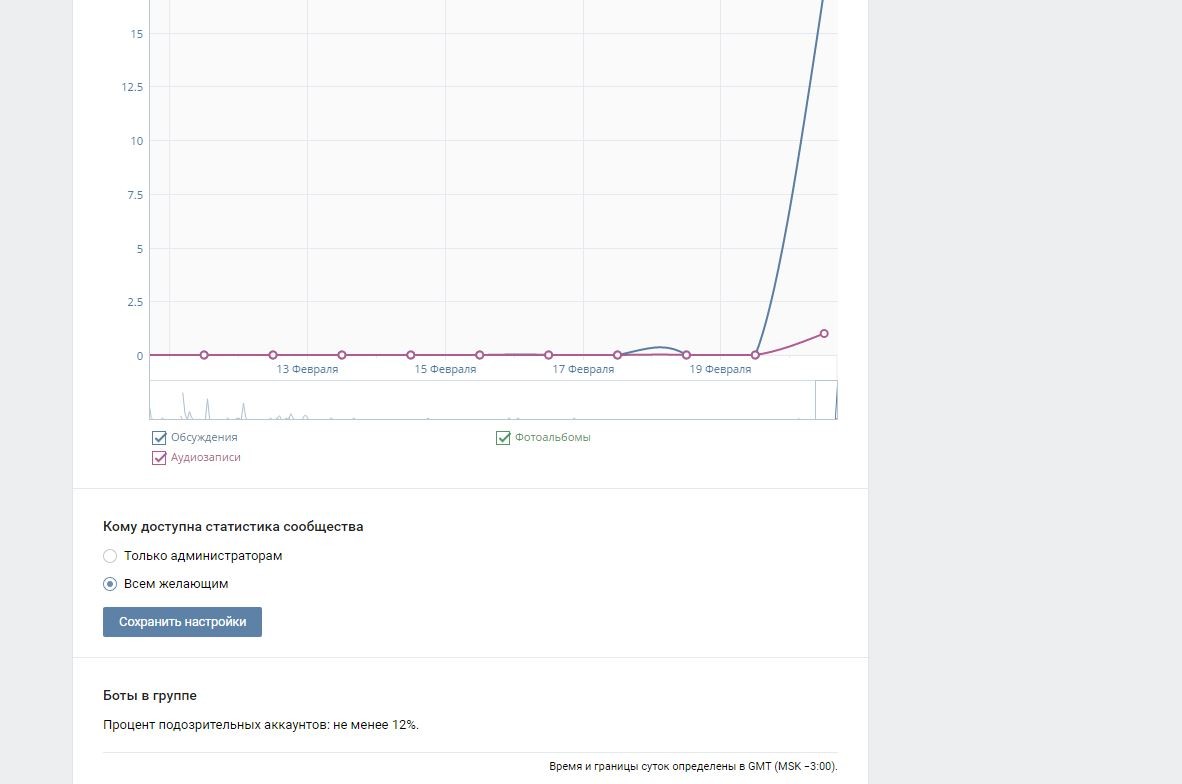Viewport: 1182px width, 784px height.
Task: Click the last pink data point at value 1
Action: point(824,334)
